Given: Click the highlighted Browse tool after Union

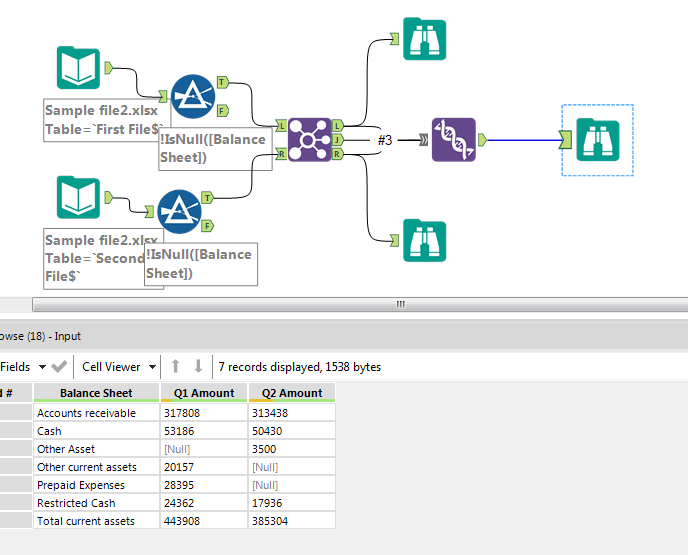Looking at the screenshot, I should [597, 140].
